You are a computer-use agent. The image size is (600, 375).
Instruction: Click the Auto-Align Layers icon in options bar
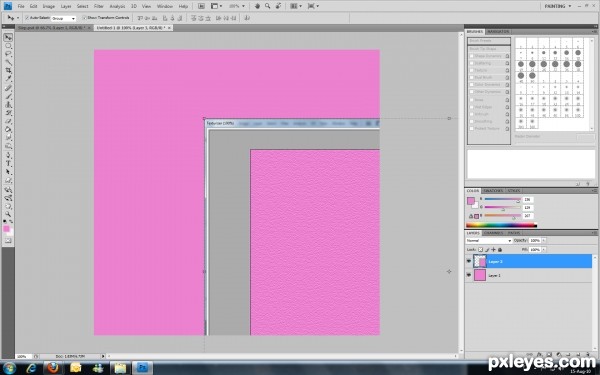(x=247, y=18)
